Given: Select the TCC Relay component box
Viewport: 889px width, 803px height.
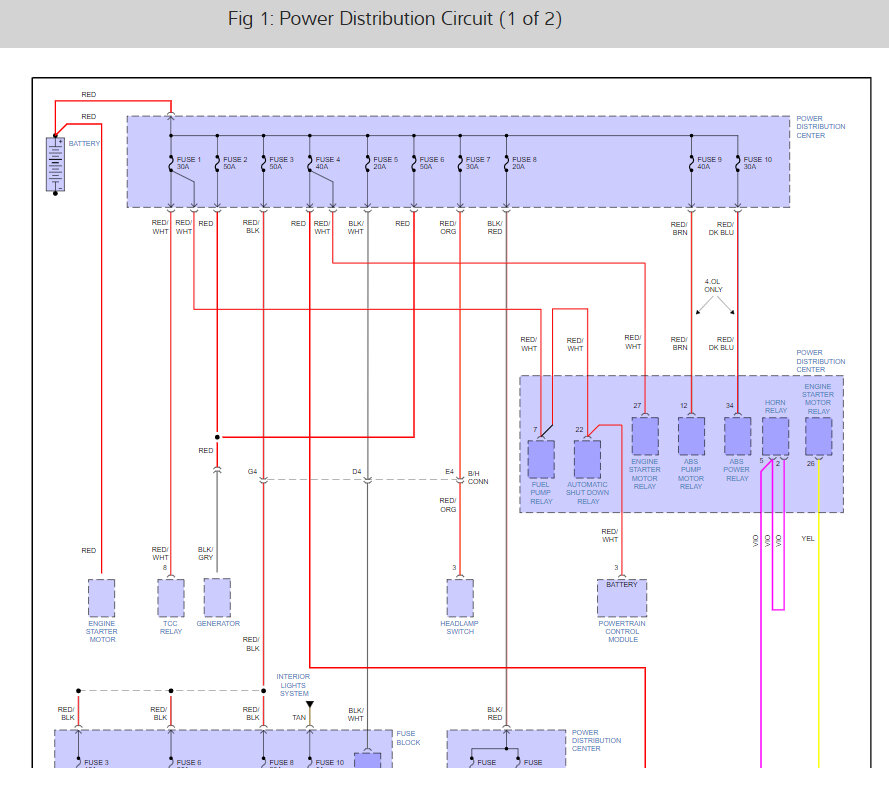Looking at the screenshot, I should [171, 598].
